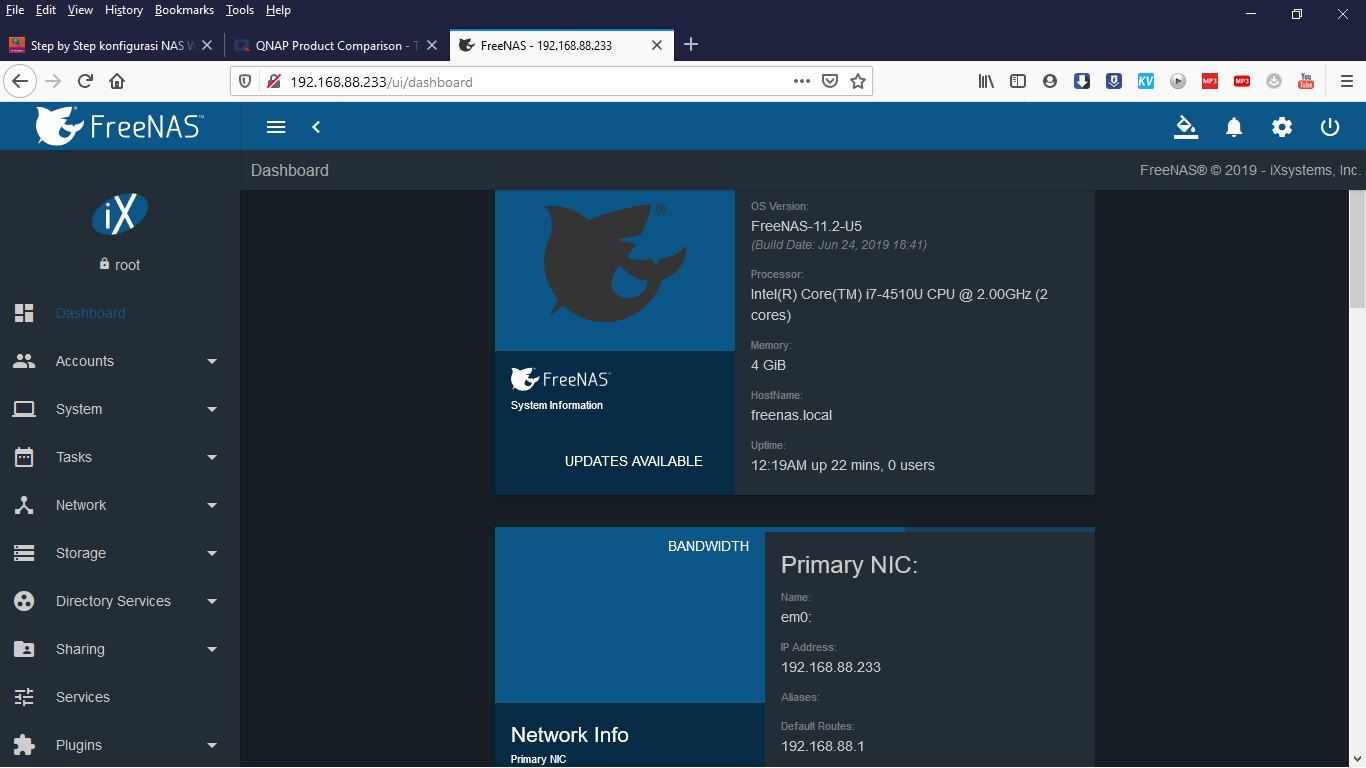Click the hostname value freenas.local
Viewport: 1366px width, 768px height.
click(x=791, y=415)
